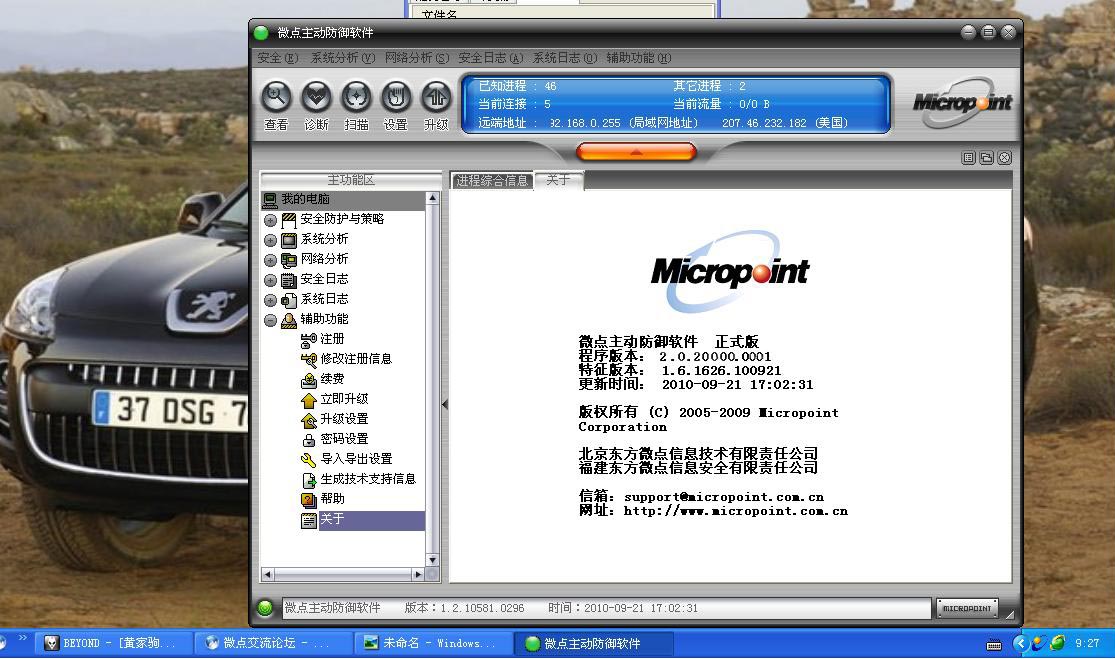
Task: Collapse the 辅助功能 tree node
Action: click(x=270, y=321)
